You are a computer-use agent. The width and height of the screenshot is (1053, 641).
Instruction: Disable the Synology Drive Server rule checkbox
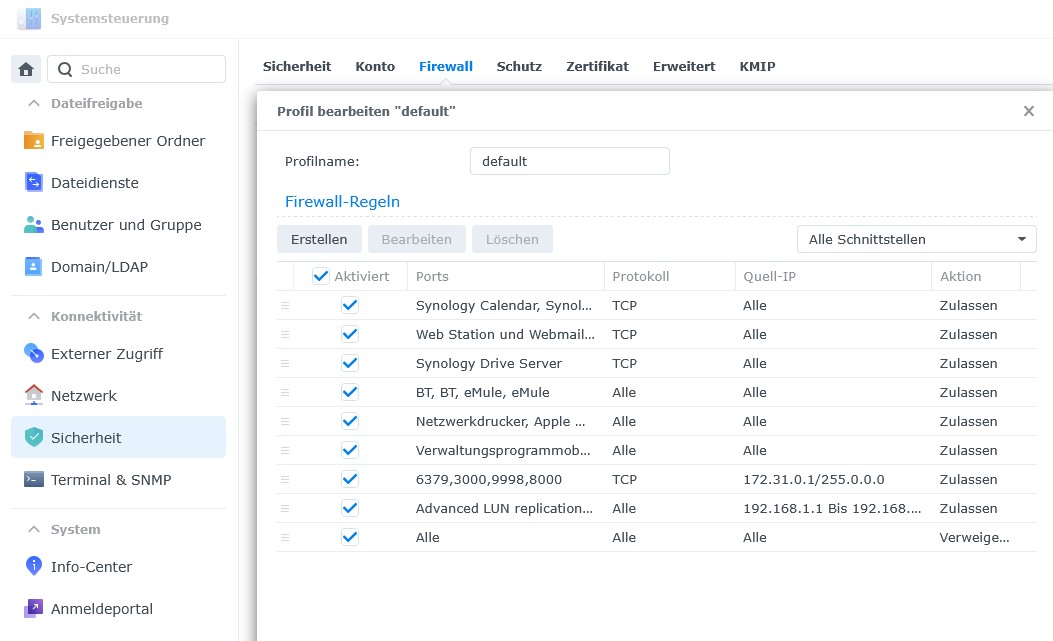[x=350, y=363]
